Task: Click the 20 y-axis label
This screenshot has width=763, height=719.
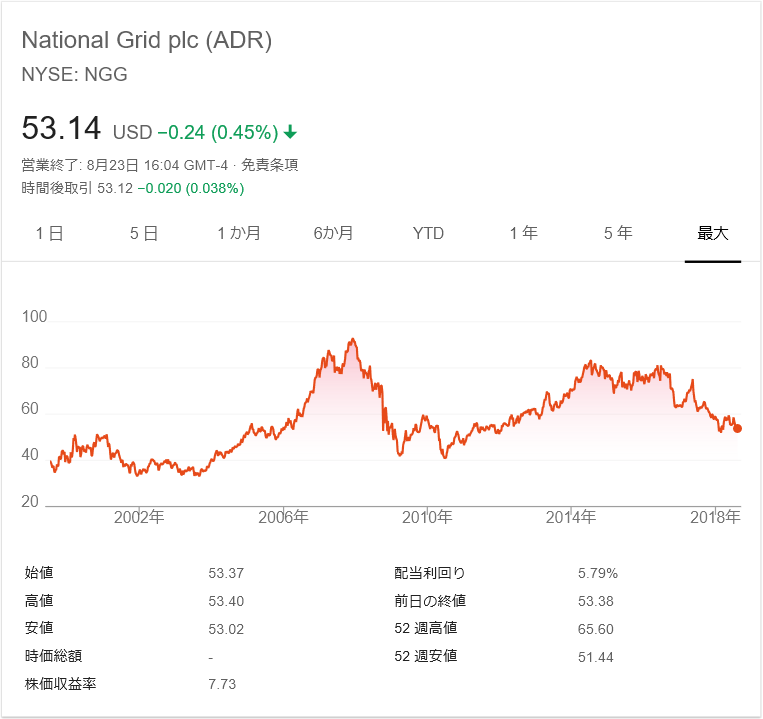Action: [x=30, y=502]
